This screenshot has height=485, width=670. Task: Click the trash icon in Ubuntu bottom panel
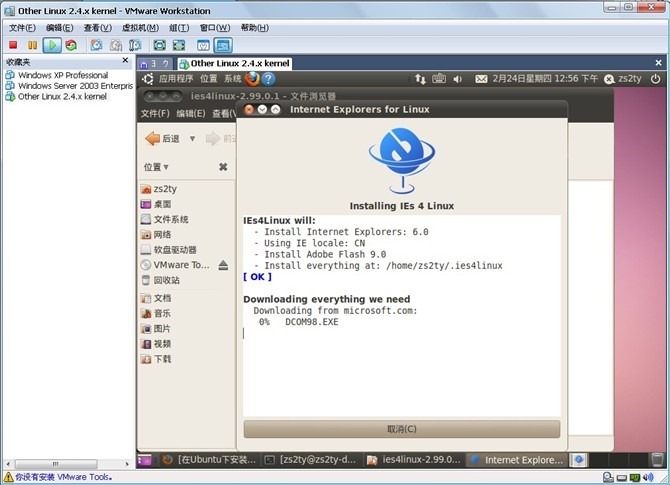click(x=657, y=460)
